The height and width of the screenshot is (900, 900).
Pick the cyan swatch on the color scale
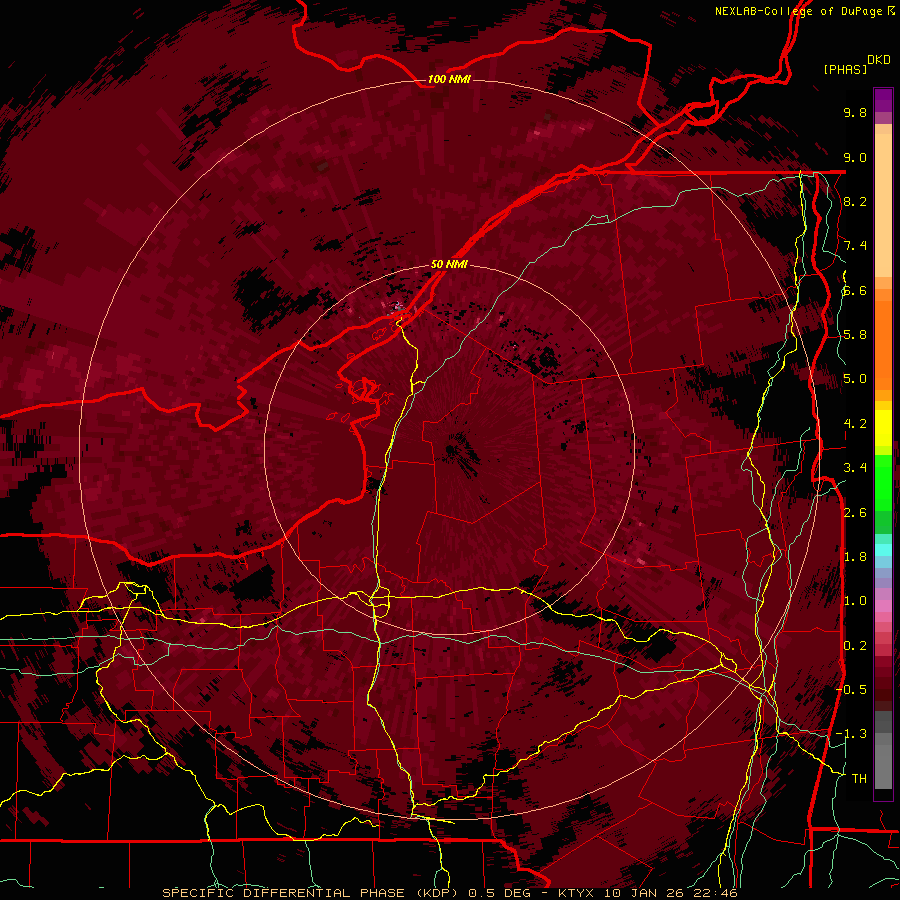[x=883, y=550]
